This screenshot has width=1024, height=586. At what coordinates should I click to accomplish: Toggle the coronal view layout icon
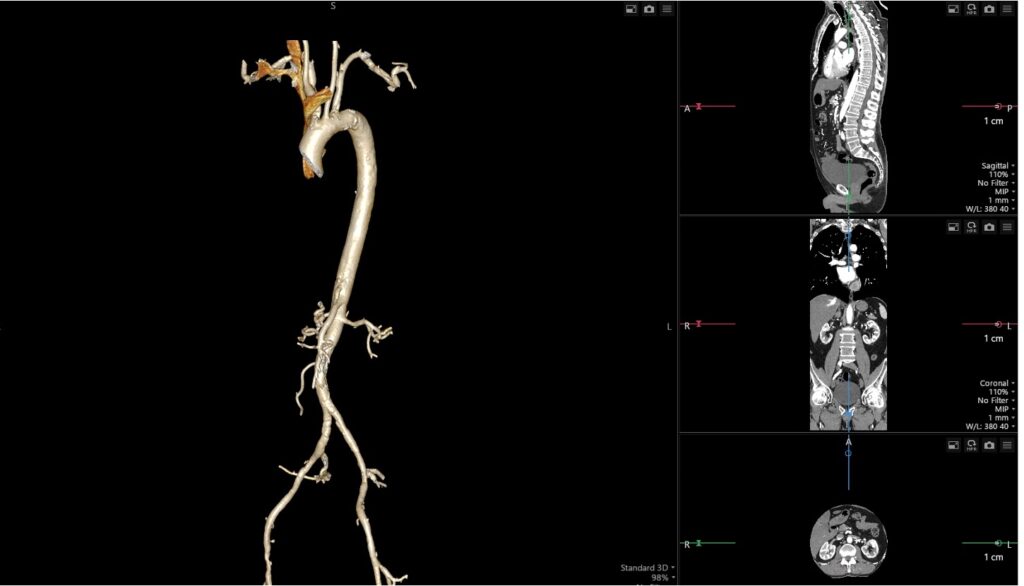coord(954,227)
